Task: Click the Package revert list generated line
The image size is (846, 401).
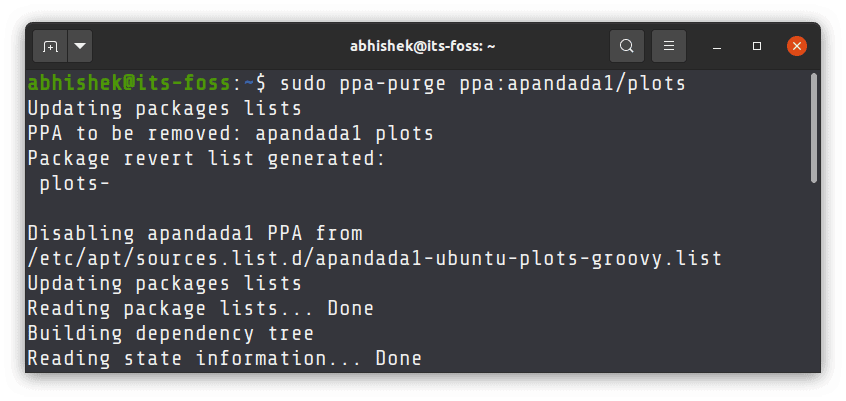Action: coord(207,159)
